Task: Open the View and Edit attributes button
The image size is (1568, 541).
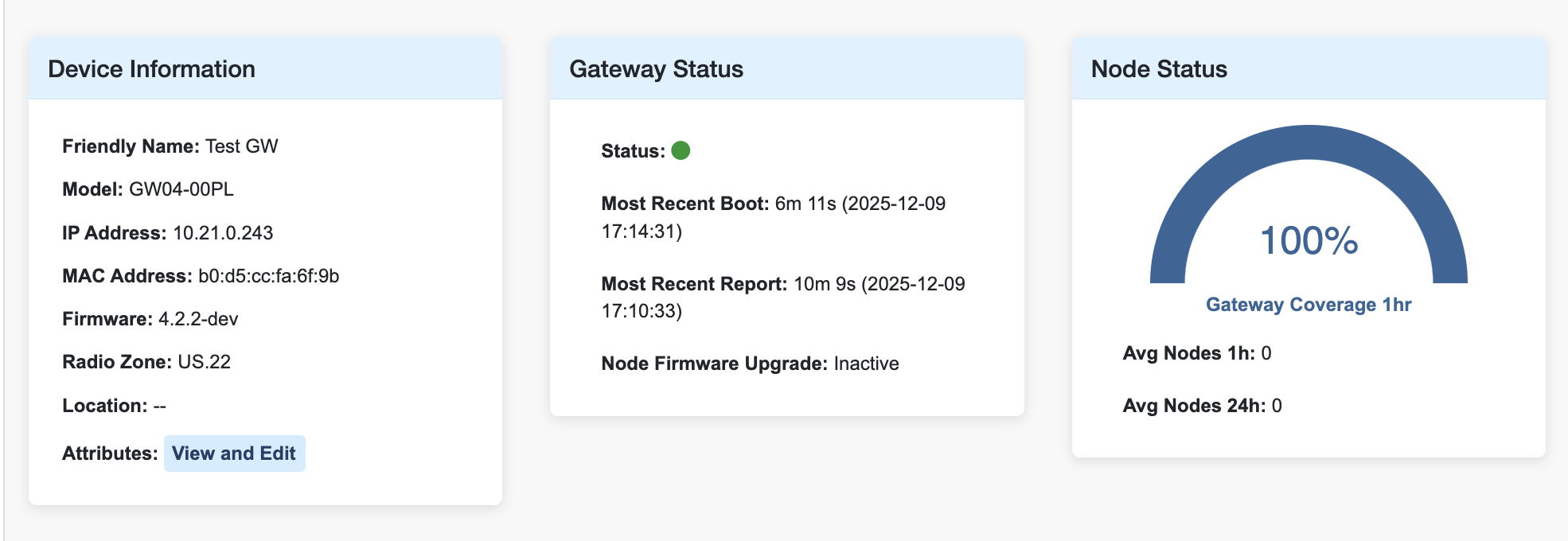Action: pyautogui.click(x=234, y=453)
